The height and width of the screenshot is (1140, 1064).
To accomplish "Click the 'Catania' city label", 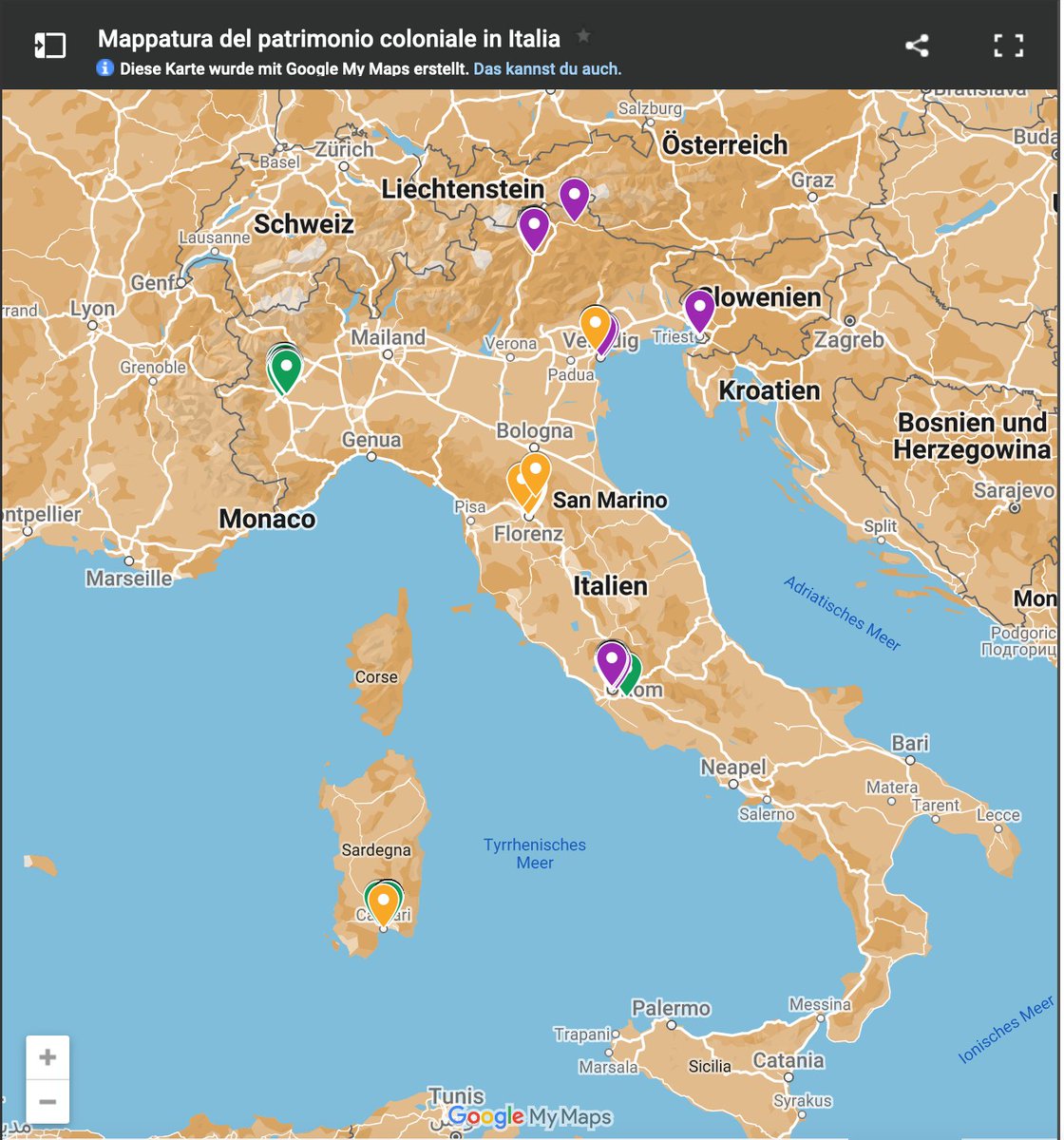I will (x=788, y=1060).
